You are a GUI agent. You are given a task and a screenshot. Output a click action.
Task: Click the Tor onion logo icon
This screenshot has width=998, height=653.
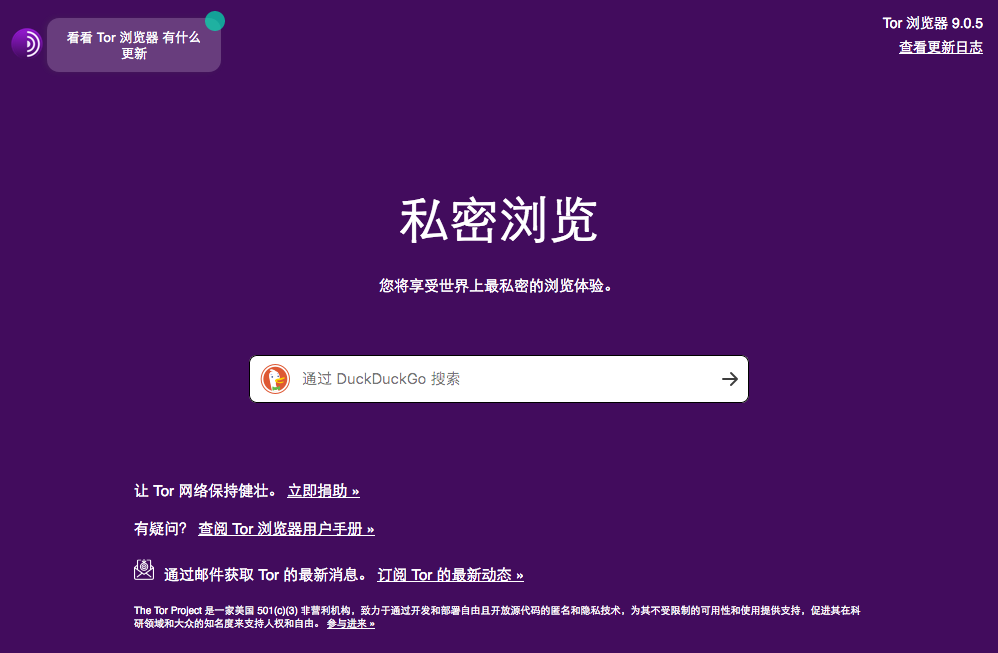click(x=26, y=43)
